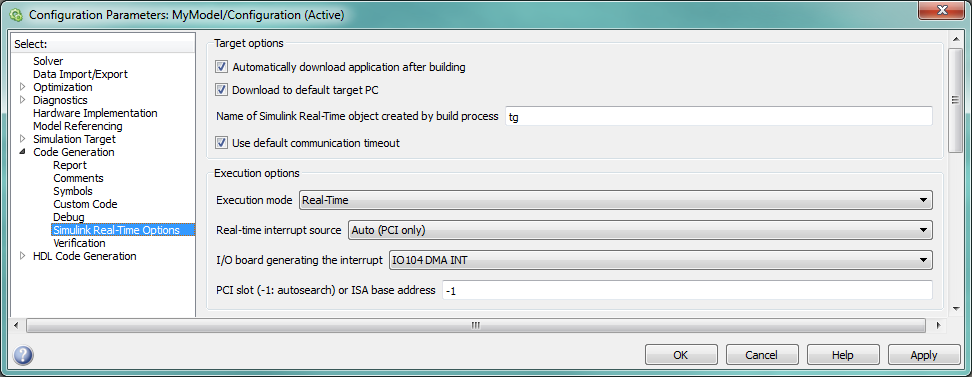The width and height of the screenshot is (972, 377).
Task: Click the PCI slot or ISA base address field
Action: (x=687, y=290)
